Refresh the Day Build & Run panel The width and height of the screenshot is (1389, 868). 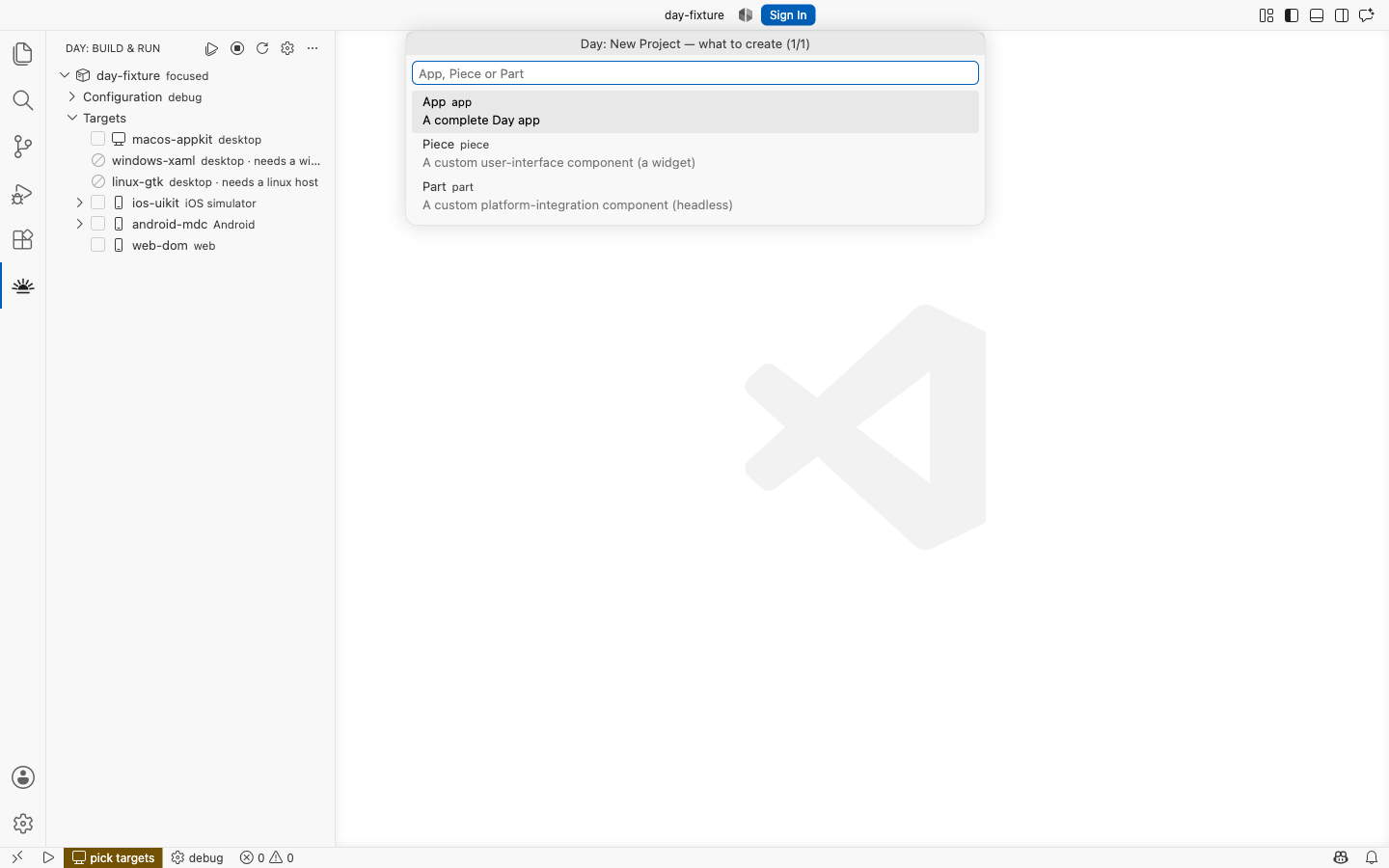[x=262, y=48]
